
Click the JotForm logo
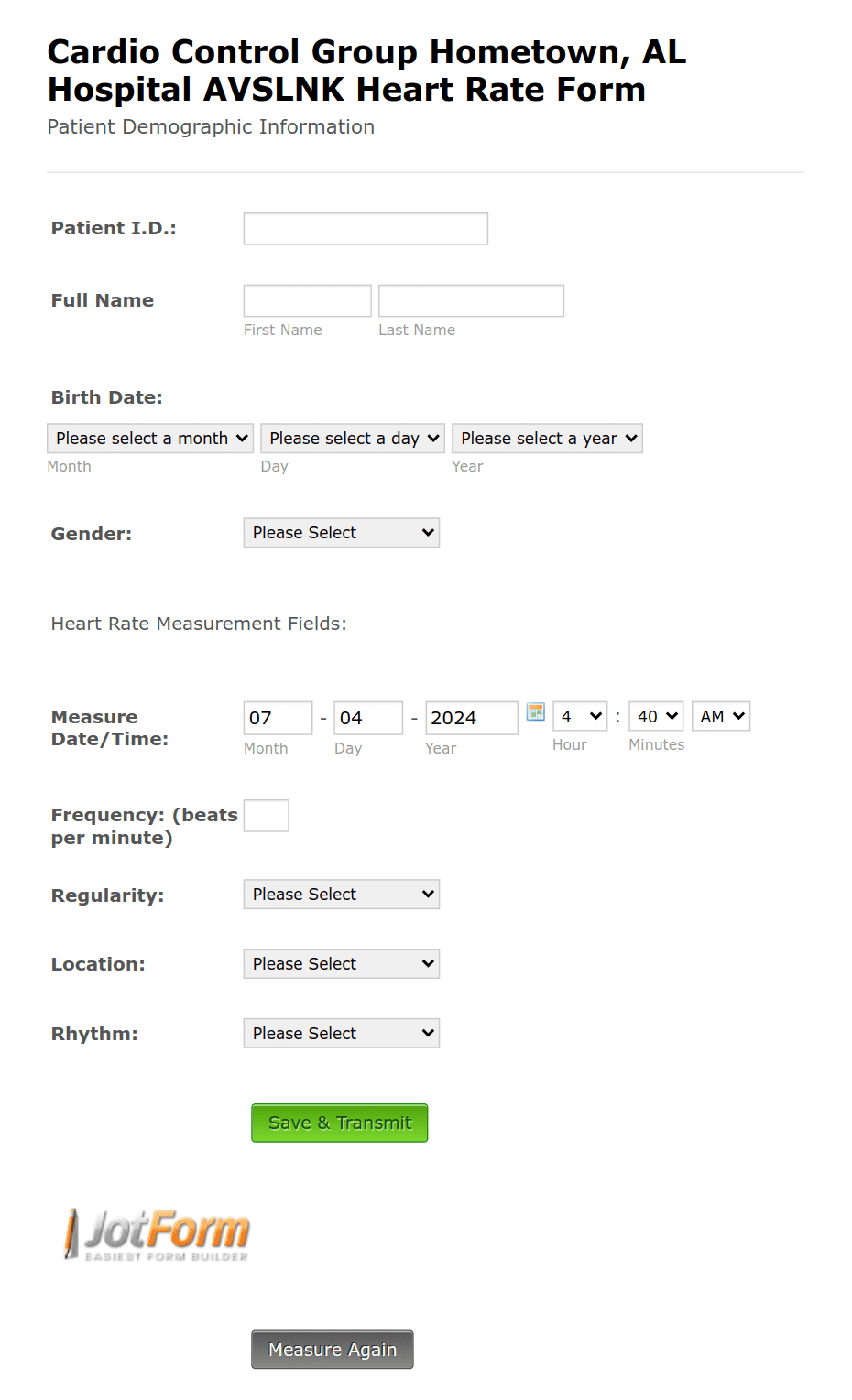pos(154,1234)
